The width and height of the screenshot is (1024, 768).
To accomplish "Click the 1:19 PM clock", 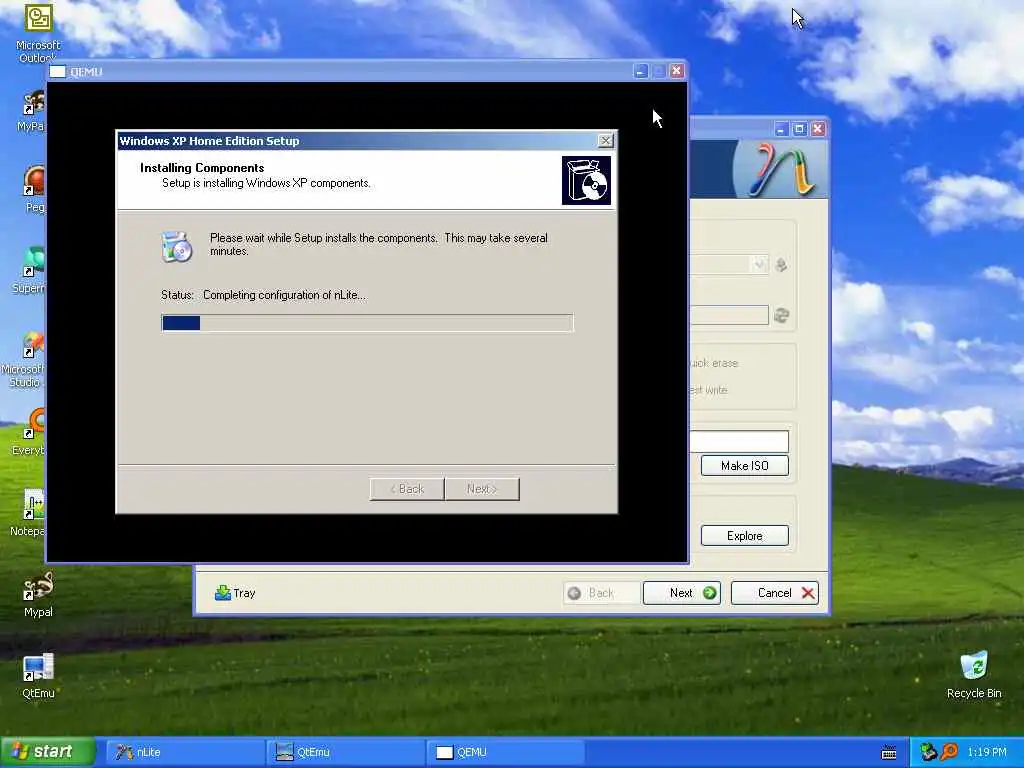I will (987, 752).
